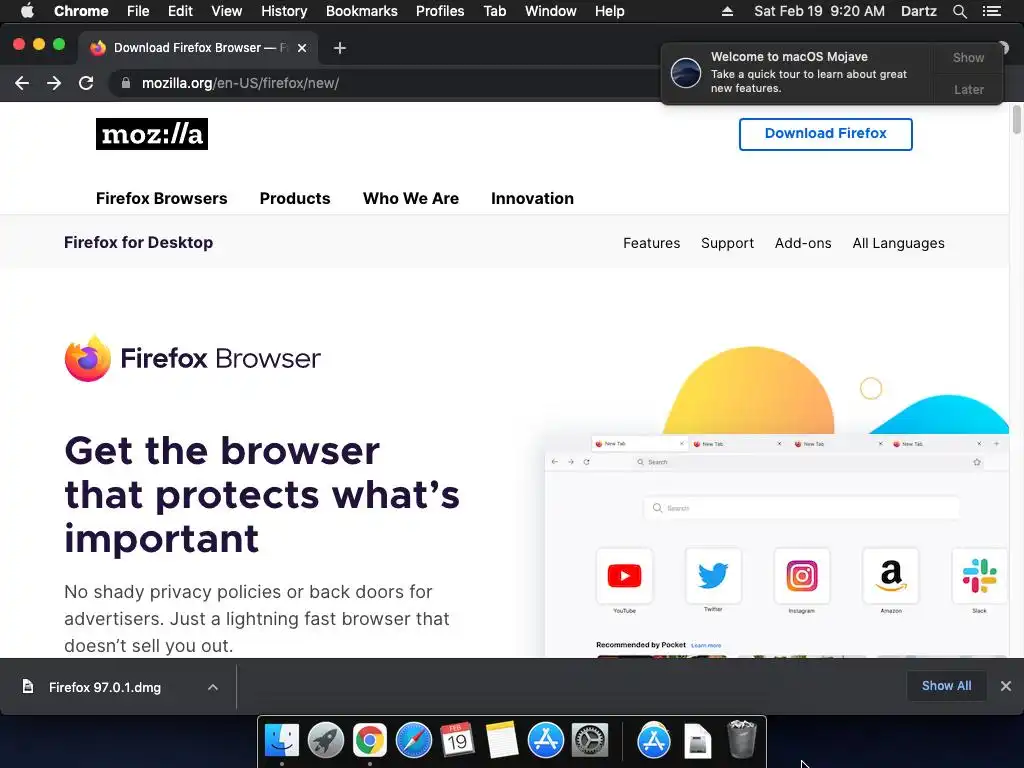Click Show All downloads button
Image resolution: width=1024 pixels, height=768 pixels.
(x=946, y=686)
